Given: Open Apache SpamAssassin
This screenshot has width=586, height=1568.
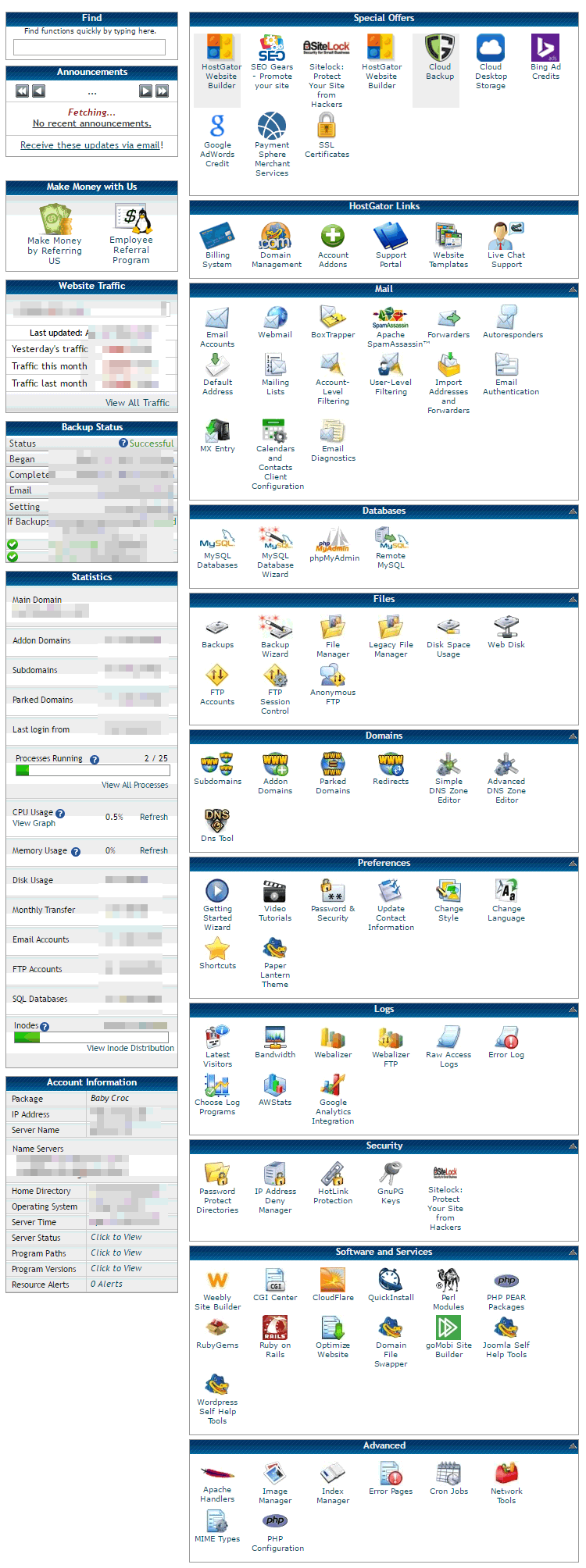Looking at the screenshot, I should [x=391, y=327].
